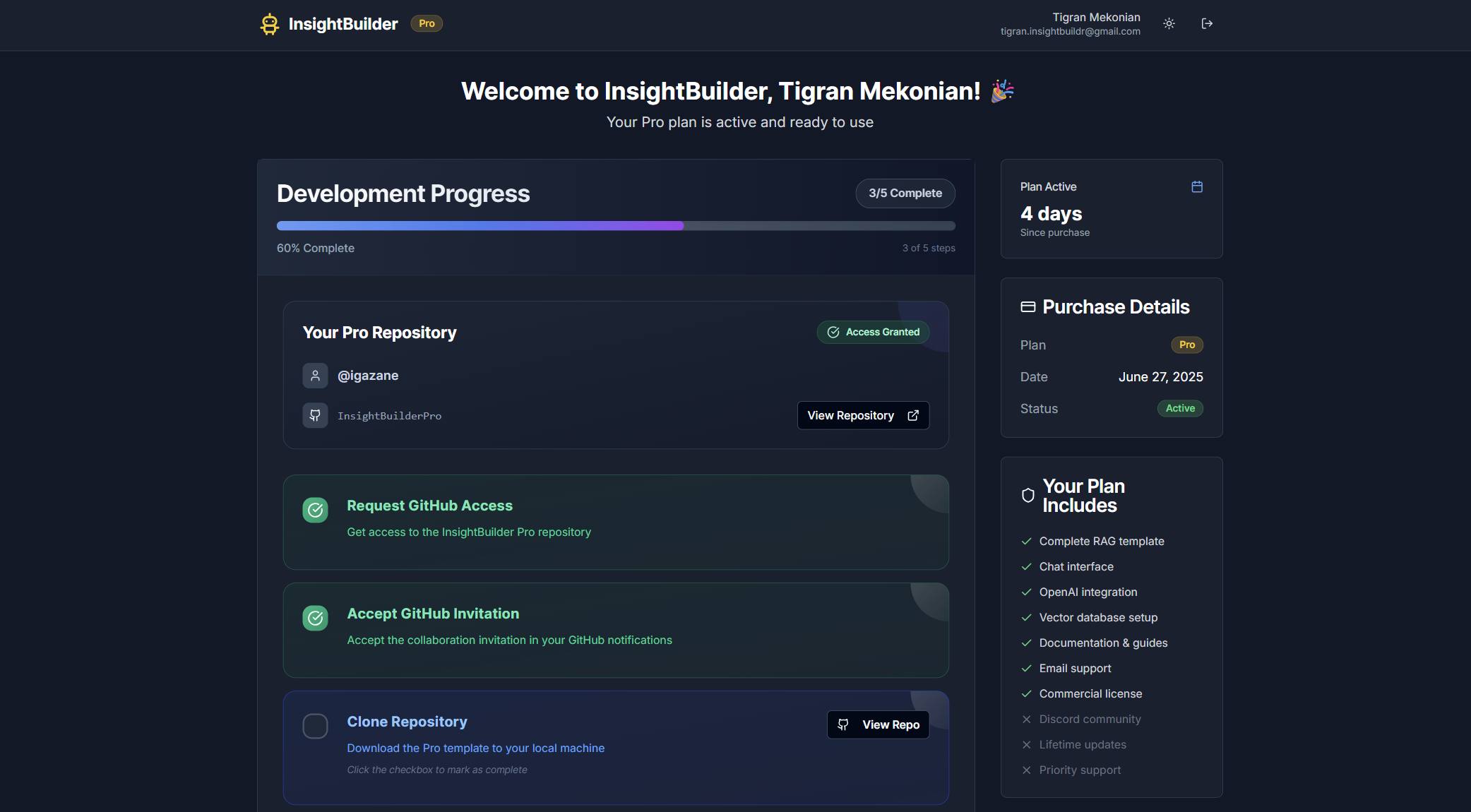Click the user avatar icon next to @igazane
This screenshot has height=812, width=1471.
coord(315,376)
